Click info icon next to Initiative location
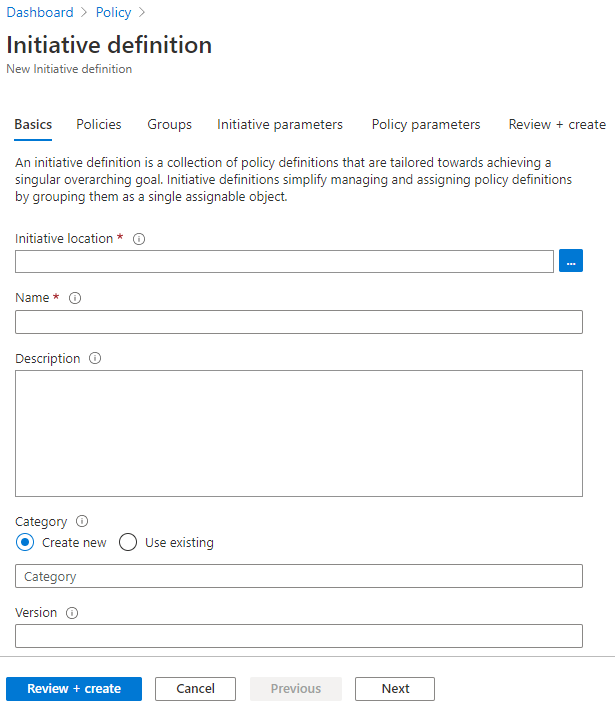Image resolution: width=615 pixels, height=712 pixels. click(x=139, y=239)
